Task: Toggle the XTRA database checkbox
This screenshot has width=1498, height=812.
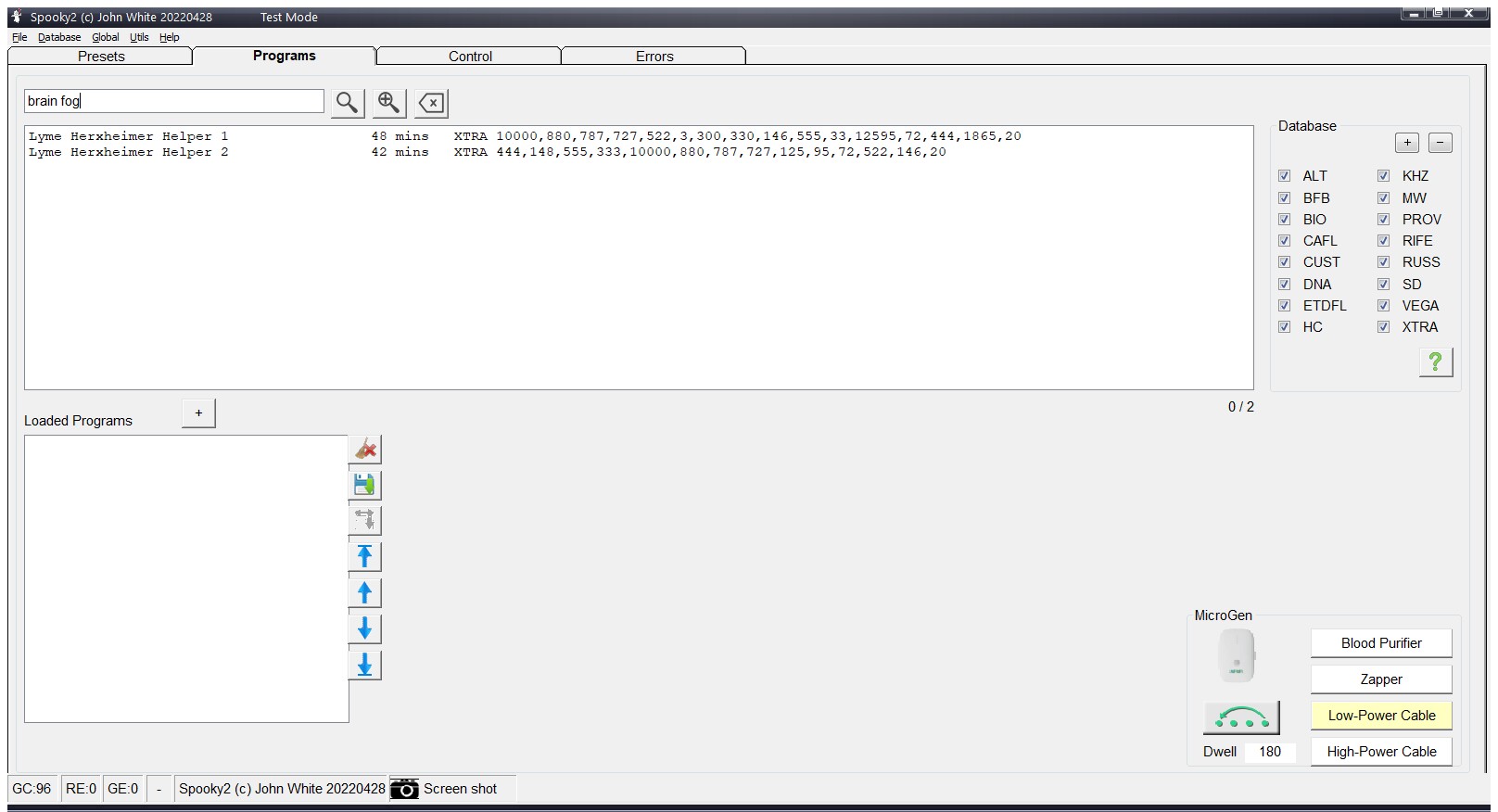Action: [x=1383, y=327]
